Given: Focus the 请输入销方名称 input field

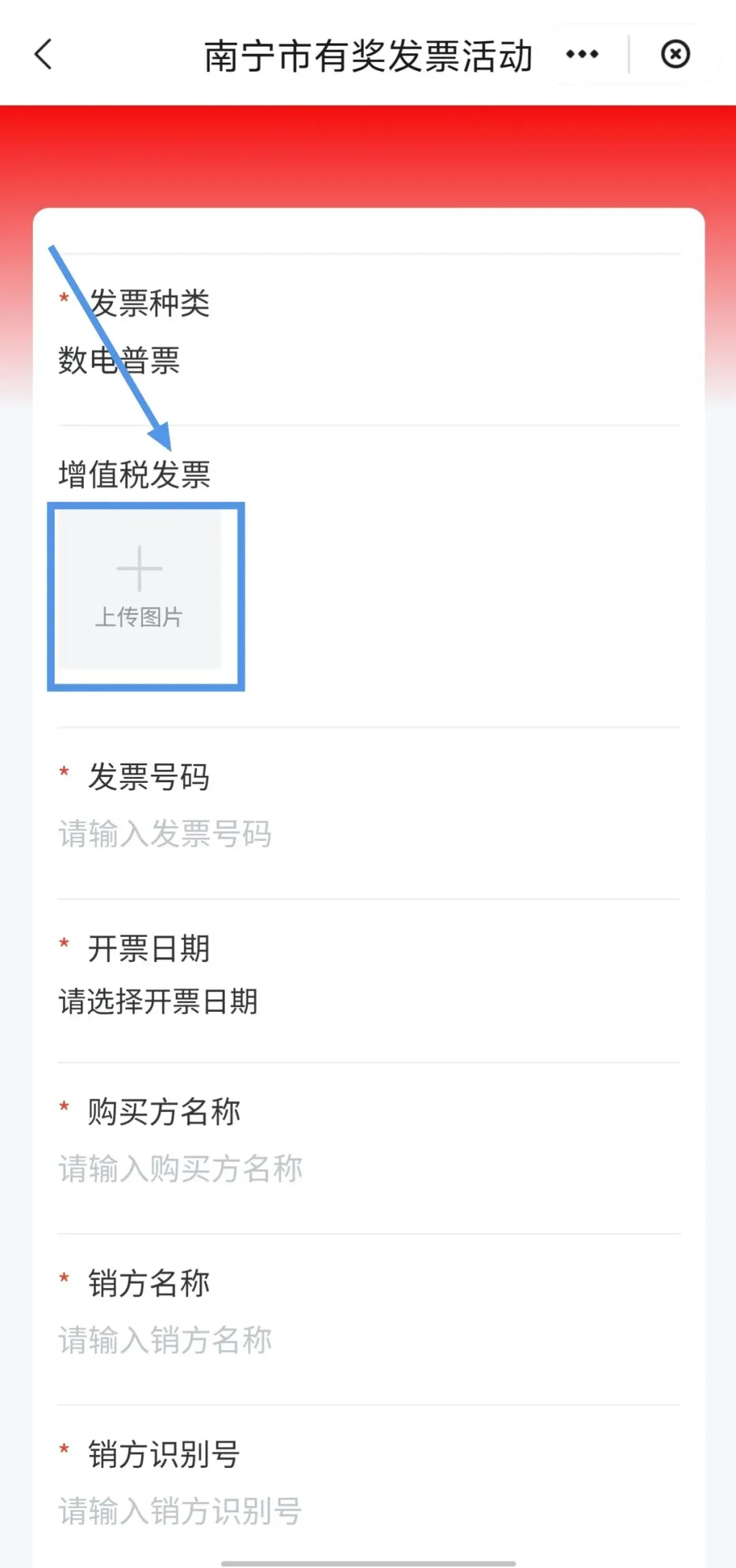Looking at the screenshot, I should (x=369, y=1340).
